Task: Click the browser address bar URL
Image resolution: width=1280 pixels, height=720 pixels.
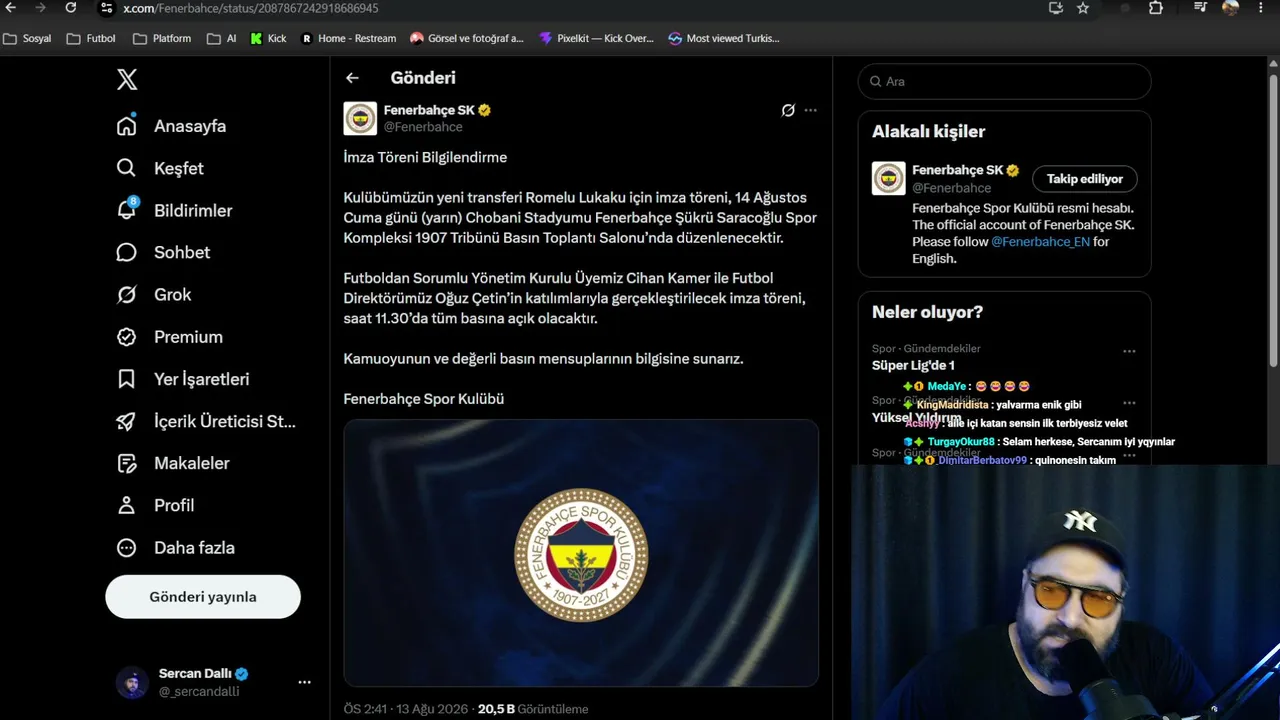Action: point(251,8)
